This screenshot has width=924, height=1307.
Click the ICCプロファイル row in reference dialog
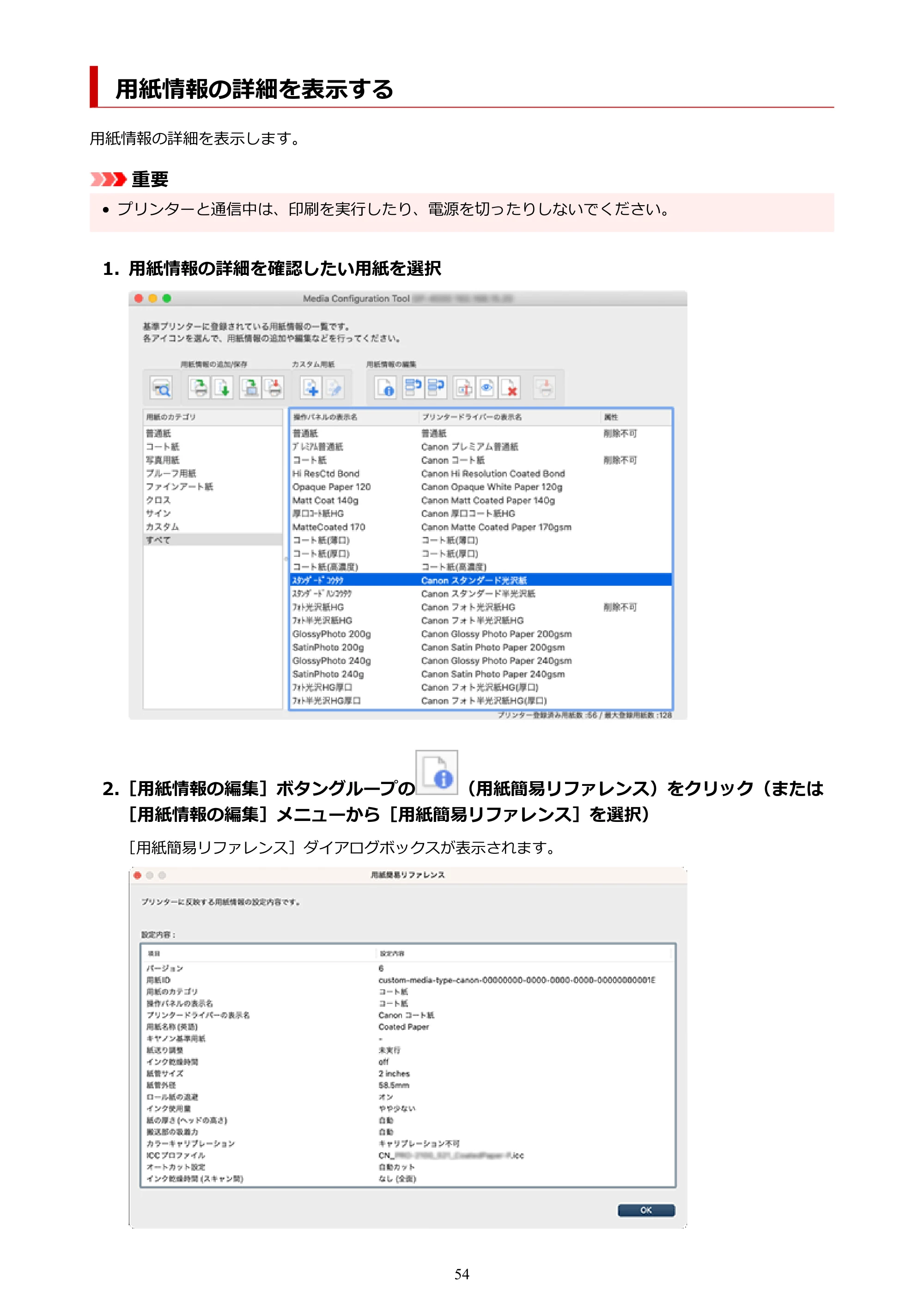coord(408,1155)
